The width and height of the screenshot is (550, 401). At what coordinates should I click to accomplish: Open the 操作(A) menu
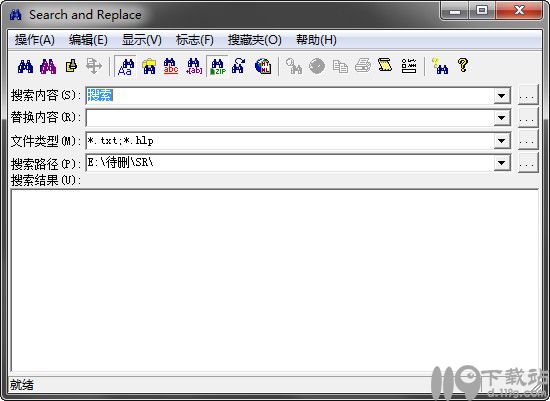pyautogui.click(x=34, y=40)
